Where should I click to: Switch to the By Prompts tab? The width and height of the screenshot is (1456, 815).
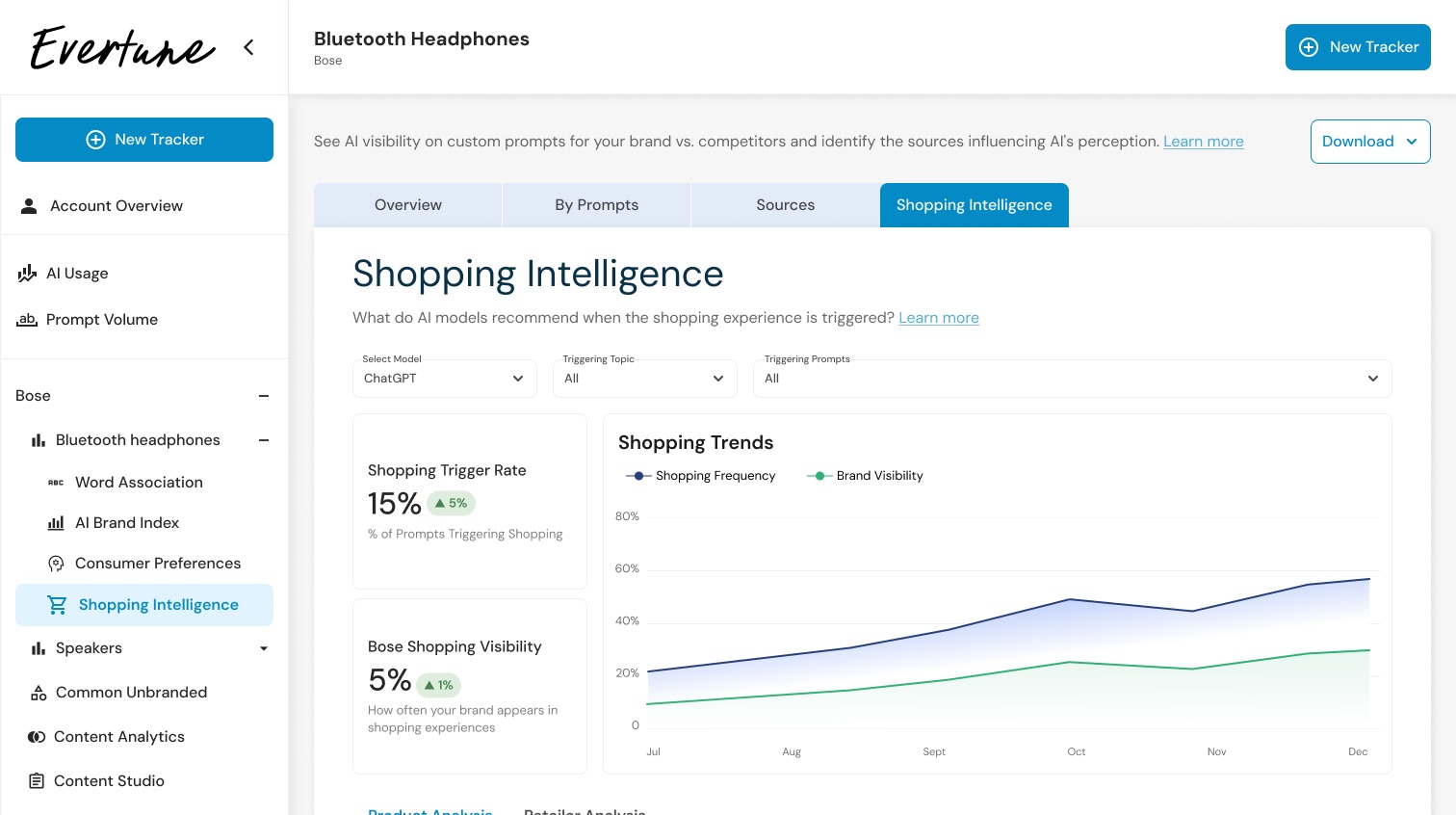[597, 205]
